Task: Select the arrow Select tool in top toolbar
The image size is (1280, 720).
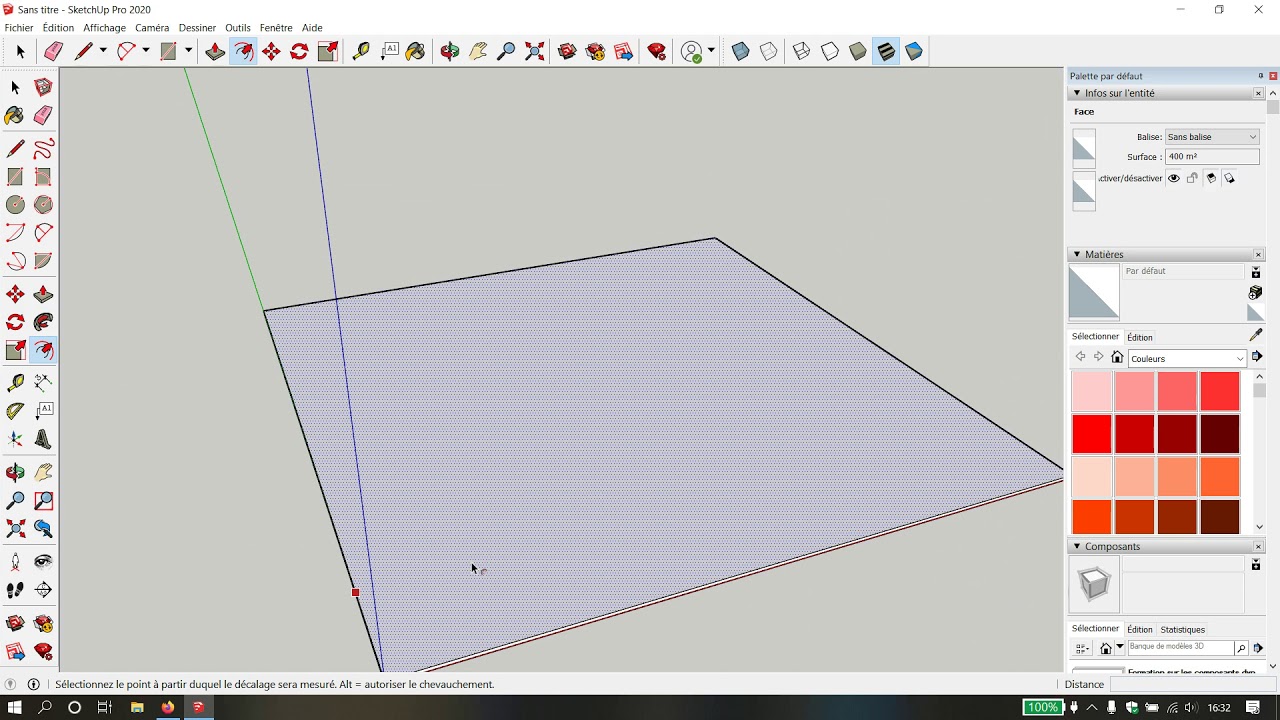Action: pyautogui.click(x=20, y=51)
